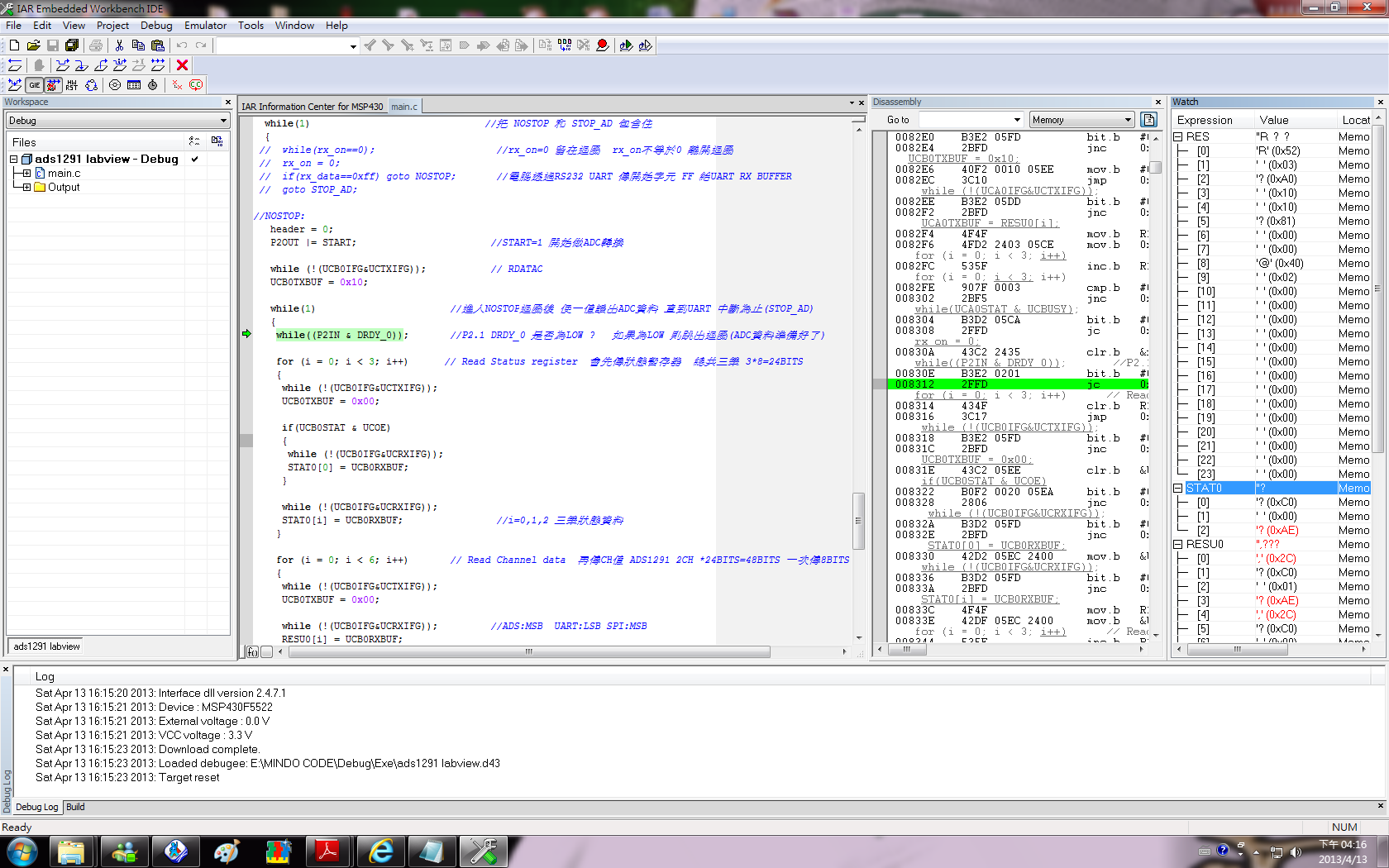Open a file using the folder icon
This screenshot has height=868, width=1389.
click(x=33, y=45)
